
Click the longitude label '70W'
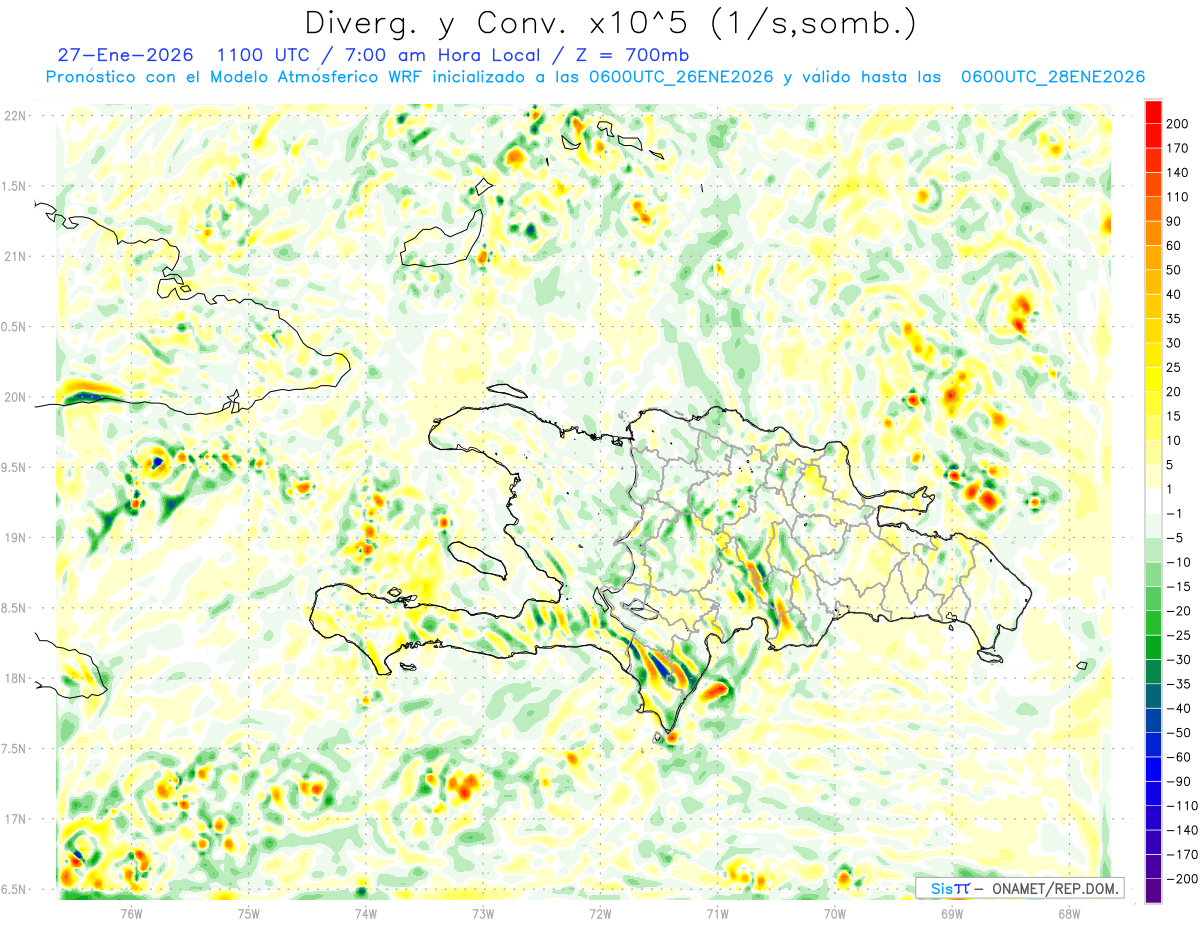[834, 913]
